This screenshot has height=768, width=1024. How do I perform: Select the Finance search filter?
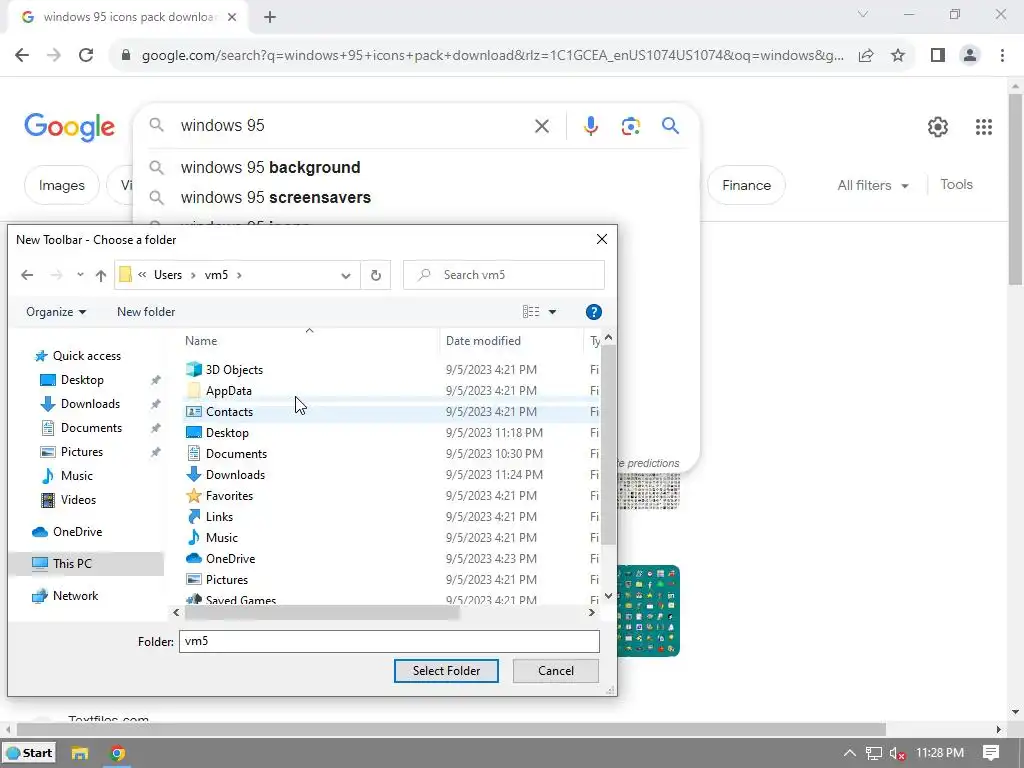click(x=746, y=185)
